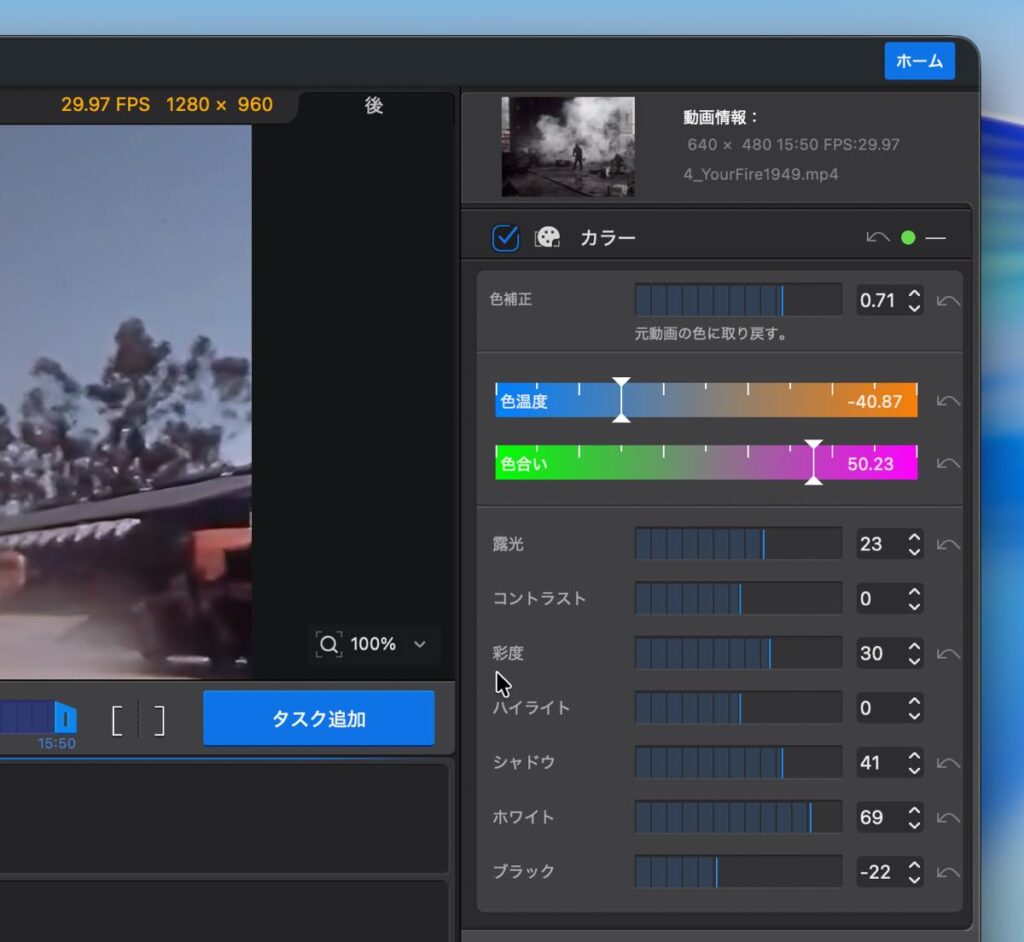
Task: Click the ホワイト slider bar
Action: (739, 817)
